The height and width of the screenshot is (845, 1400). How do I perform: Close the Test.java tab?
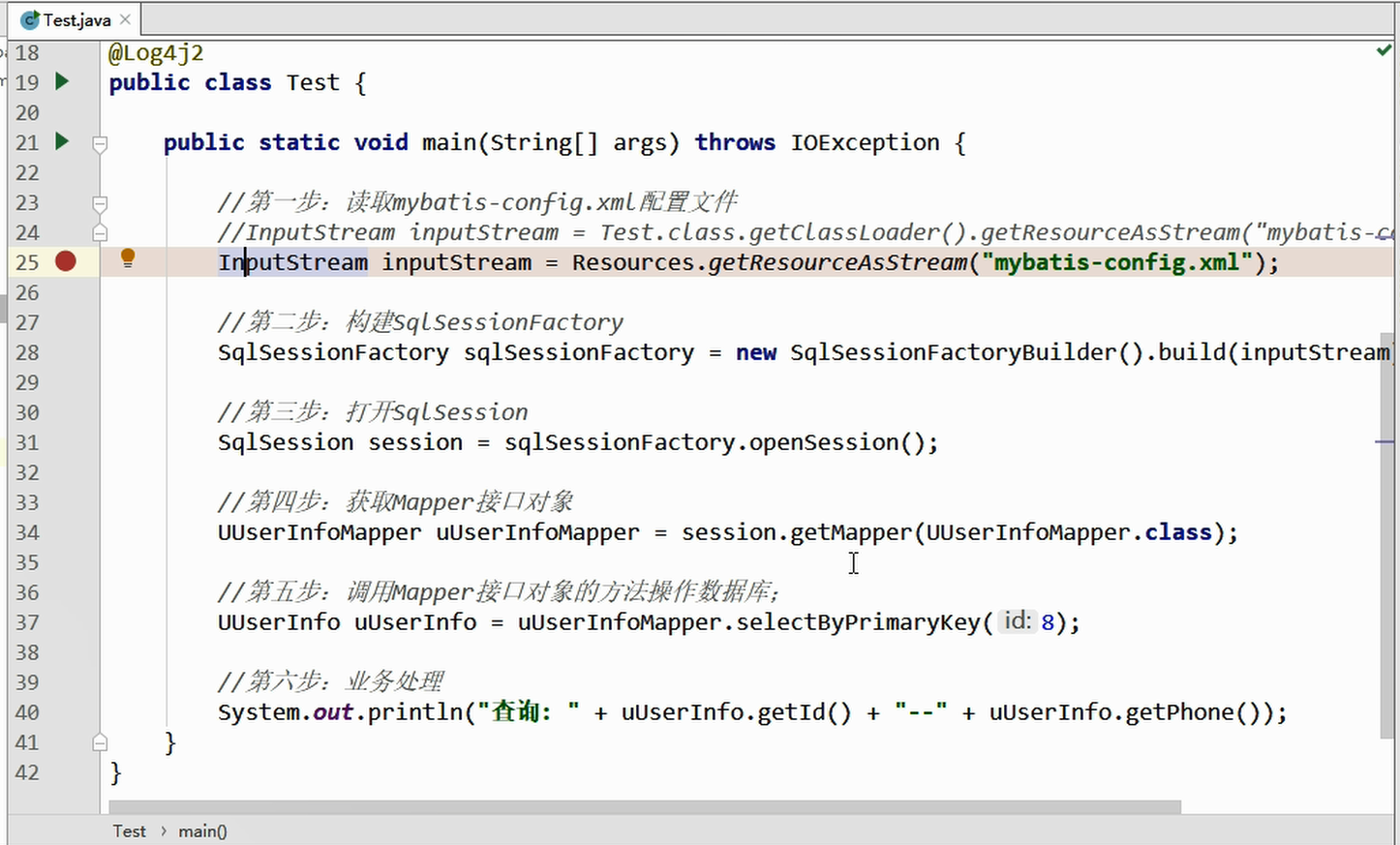pos(125,19)
